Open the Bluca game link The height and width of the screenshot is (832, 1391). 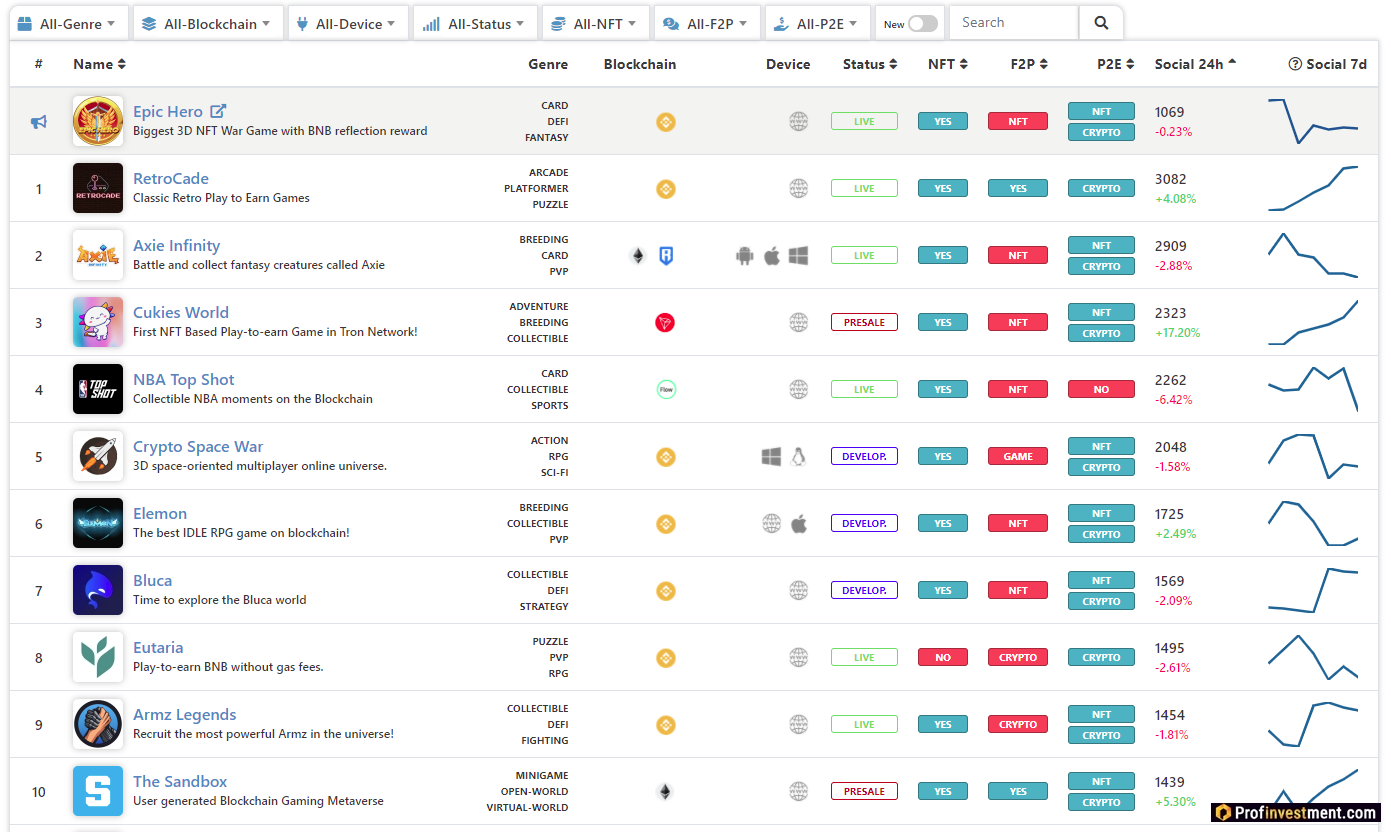(152, 581)
